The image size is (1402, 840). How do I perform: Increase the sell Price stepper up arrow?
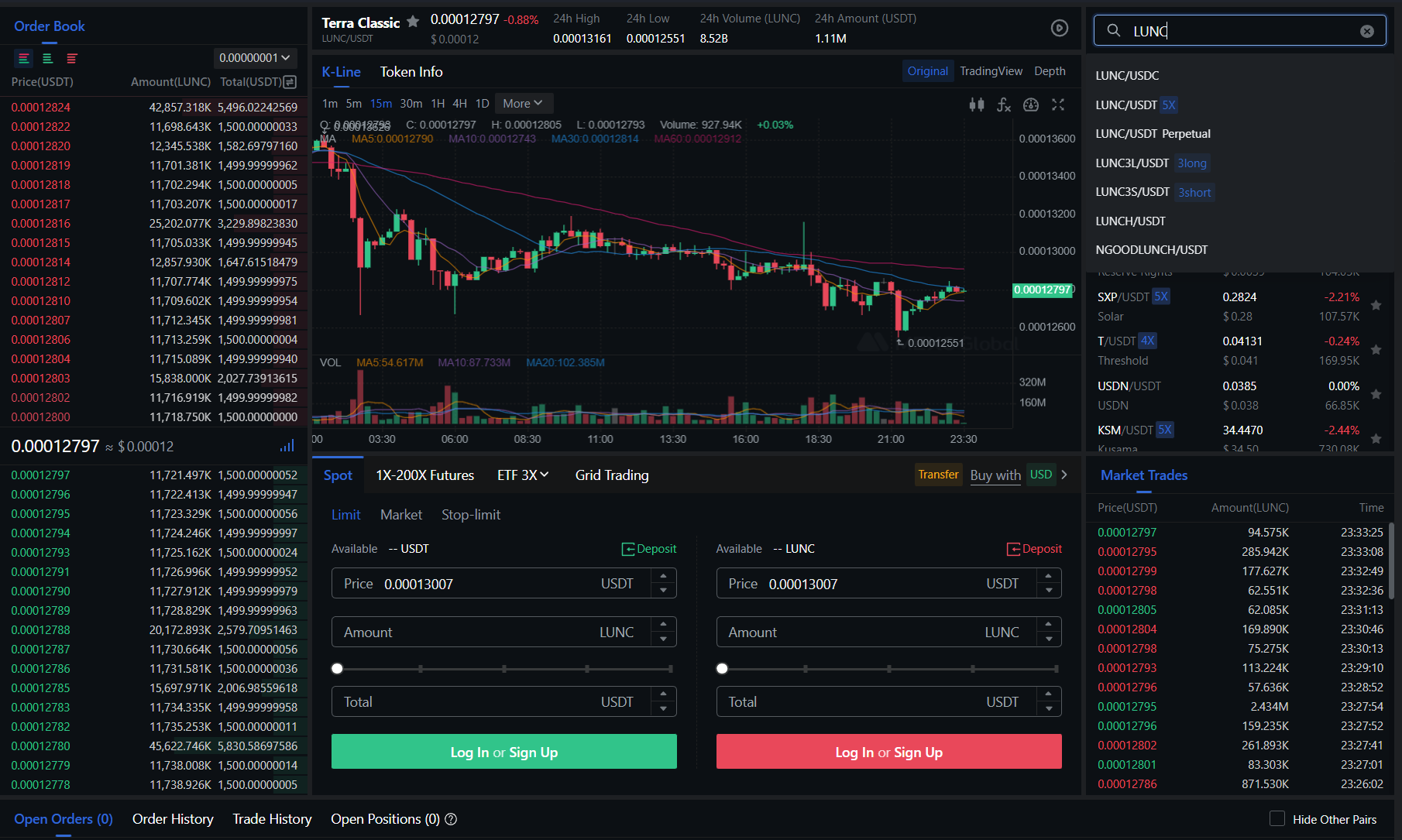[1049, 576]
